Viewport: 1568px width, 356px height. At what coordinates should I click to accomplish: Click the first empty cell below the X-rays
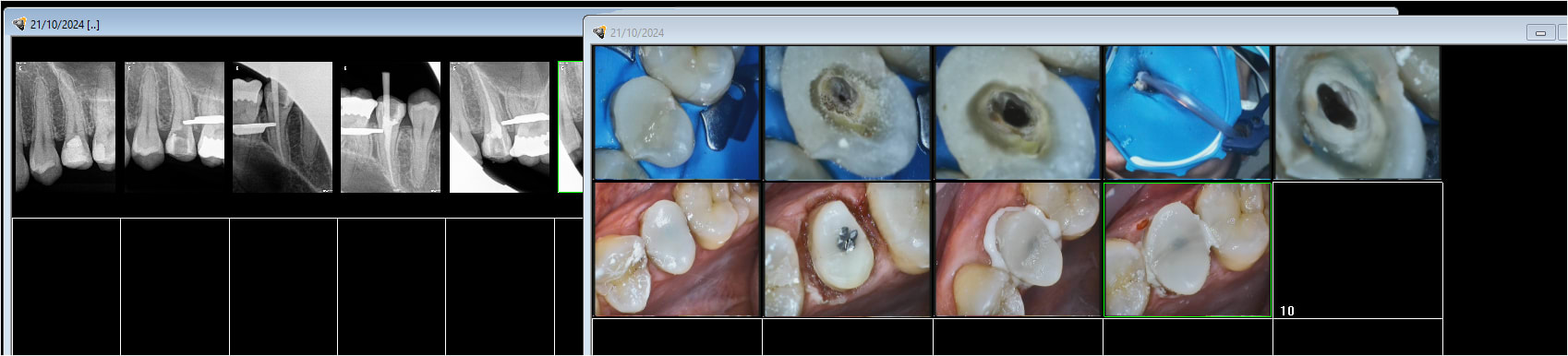pyautogui.click(x=66, y=286)
